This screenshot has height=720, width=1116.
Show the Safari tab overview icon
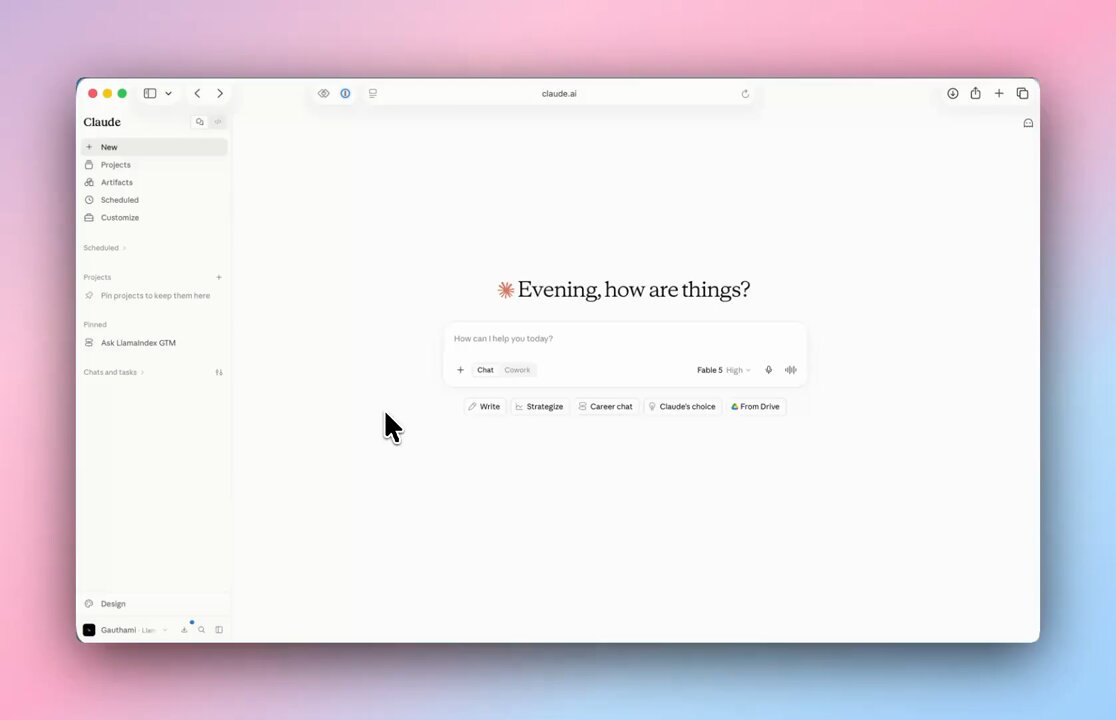[1023, 93]
